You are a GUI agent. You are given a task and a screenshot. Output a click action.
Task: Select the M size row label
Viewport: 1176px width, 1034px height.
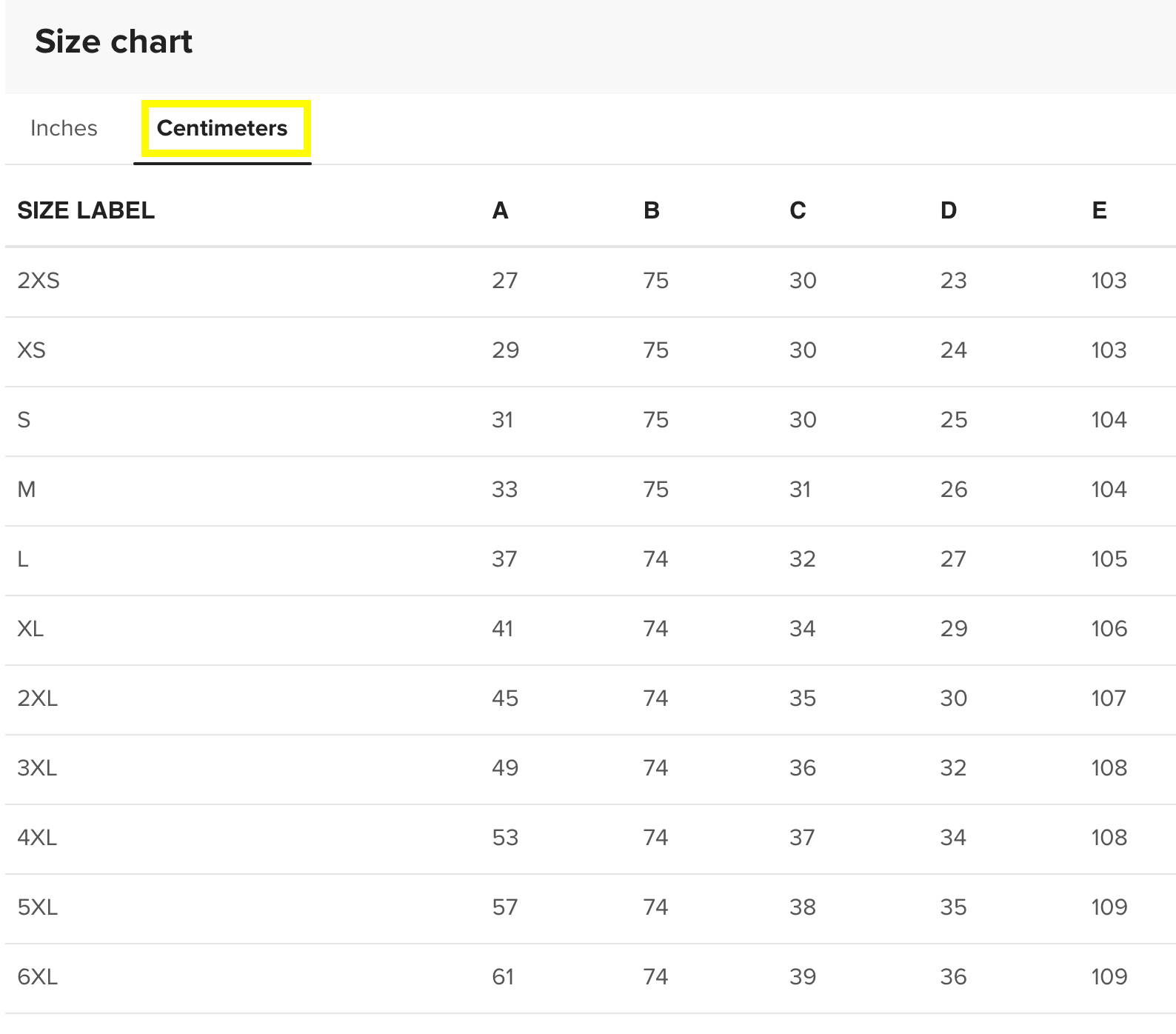27,490
